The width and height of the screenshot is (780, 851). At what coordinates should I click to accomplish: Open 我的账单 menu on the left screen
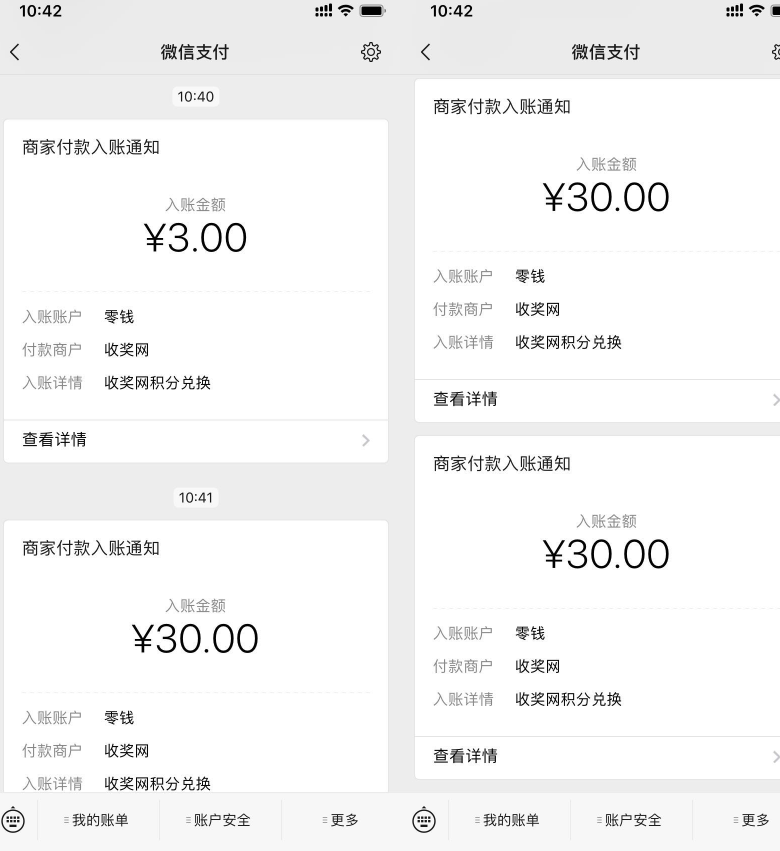click(x=99, y=820)
